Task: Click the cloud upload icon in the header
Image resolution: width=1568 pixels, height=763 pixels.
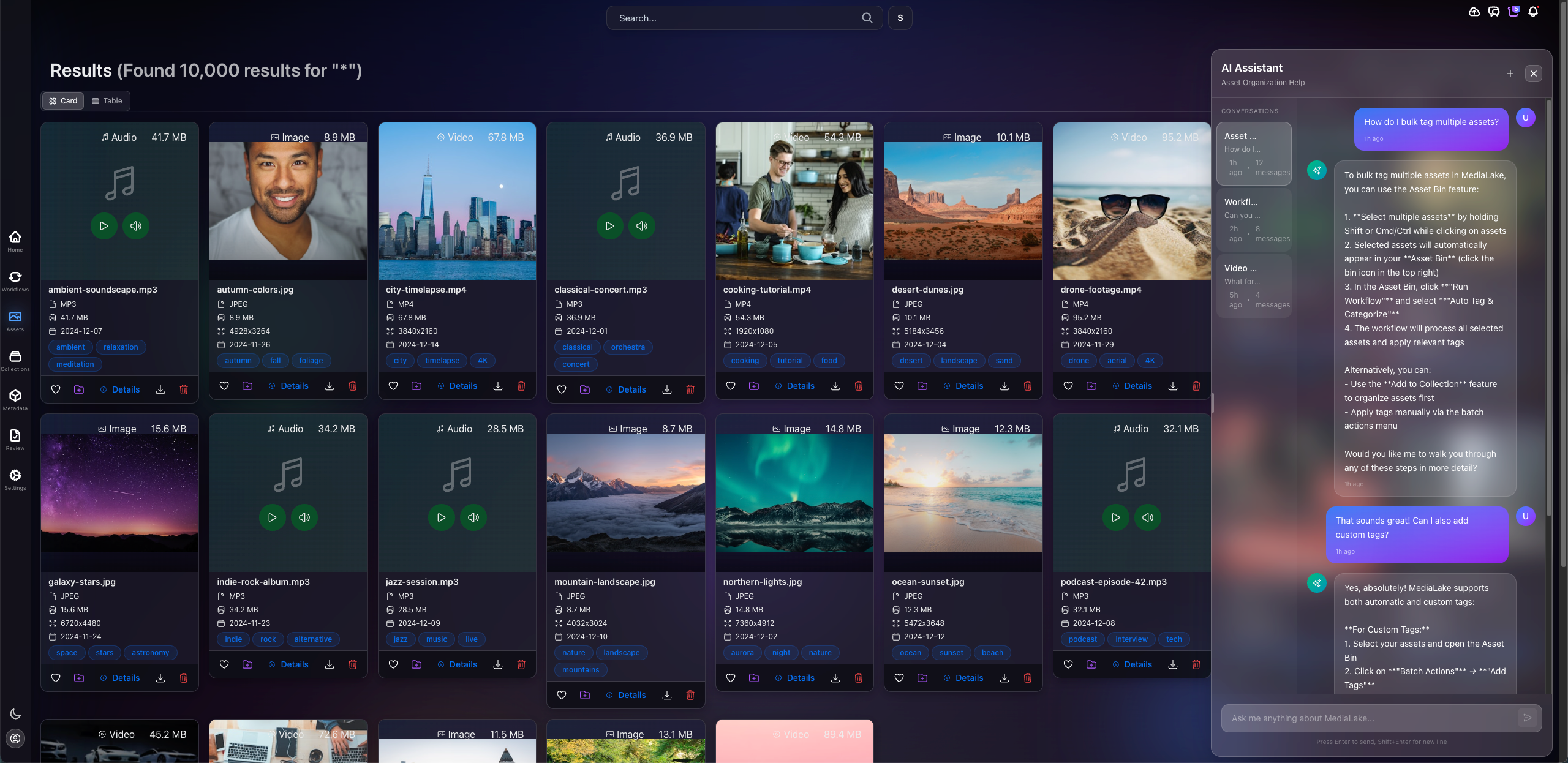Action: click(1474, 12)
